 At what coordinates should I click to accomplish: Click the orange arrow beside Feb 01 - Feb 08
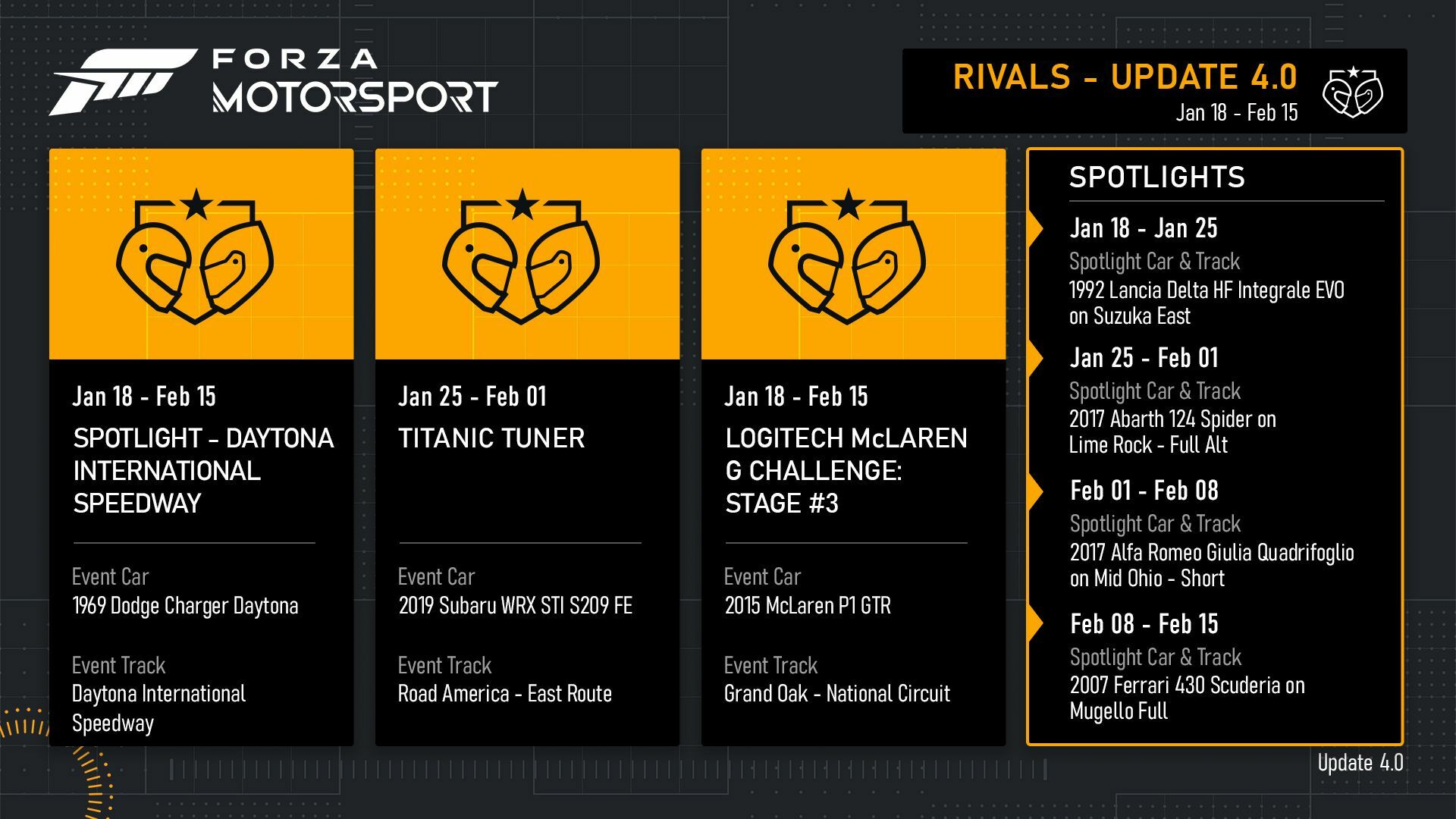tap(1034, 491)
